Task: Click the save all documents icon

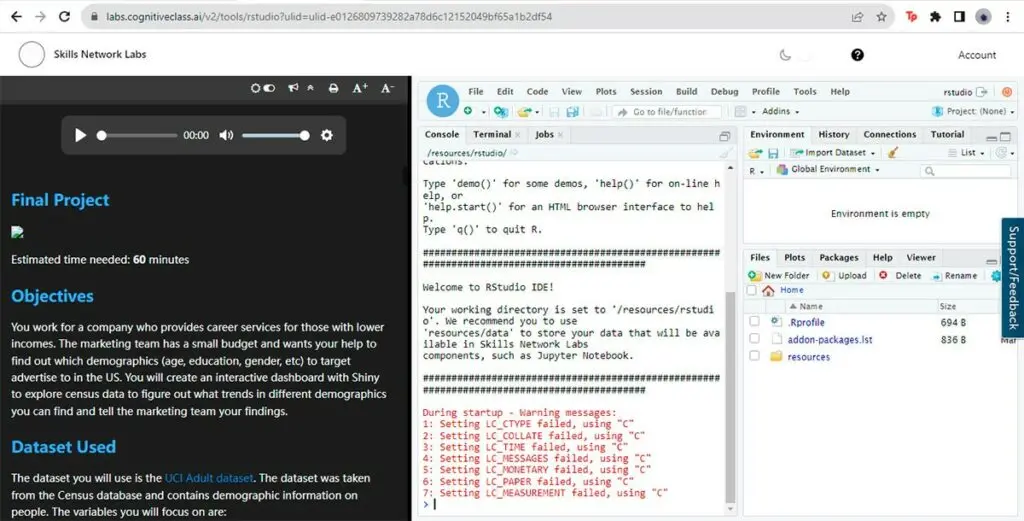Action: tap(573, 112)
